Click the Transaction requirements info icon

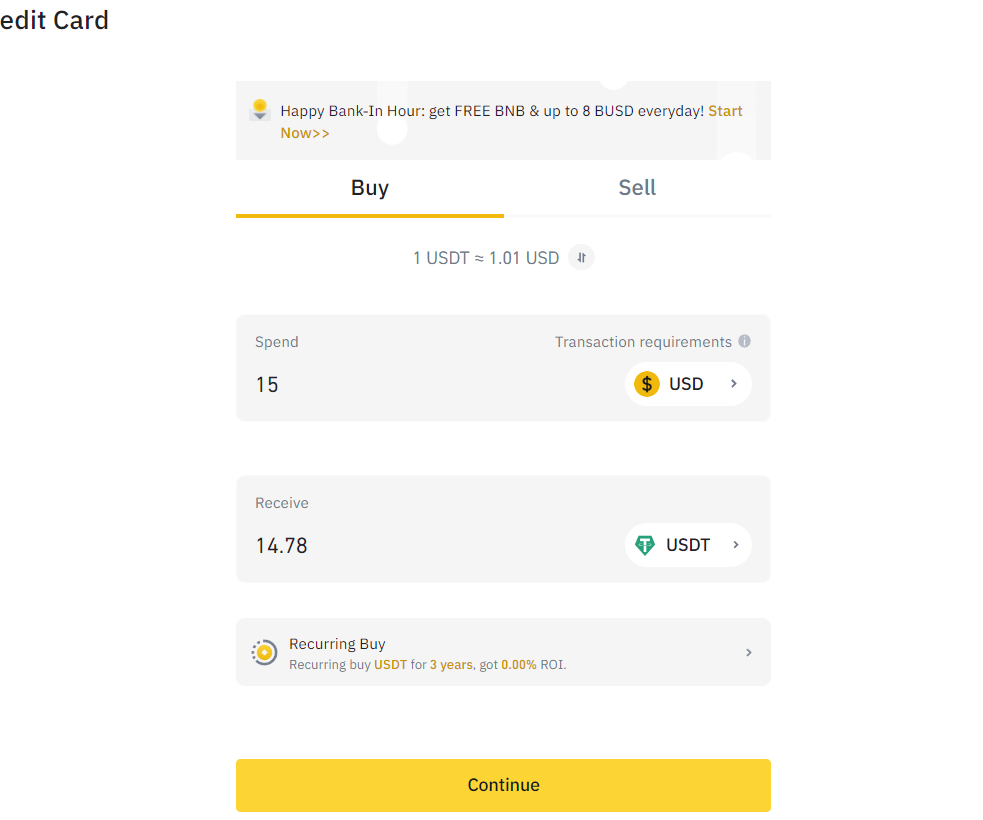[744, 341]
